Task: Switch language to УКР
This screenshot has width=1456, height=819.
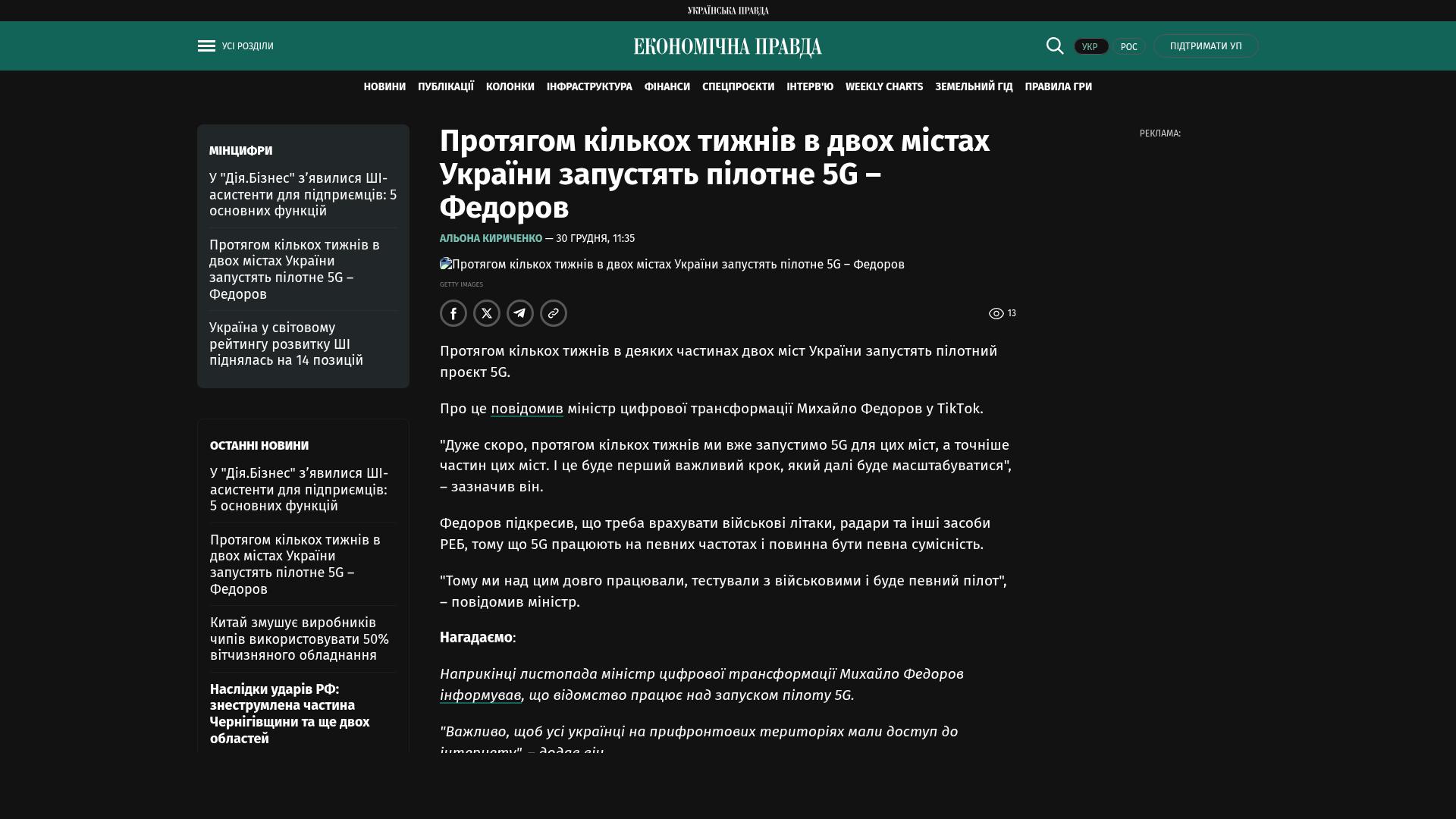Action: coord(1090,46)
